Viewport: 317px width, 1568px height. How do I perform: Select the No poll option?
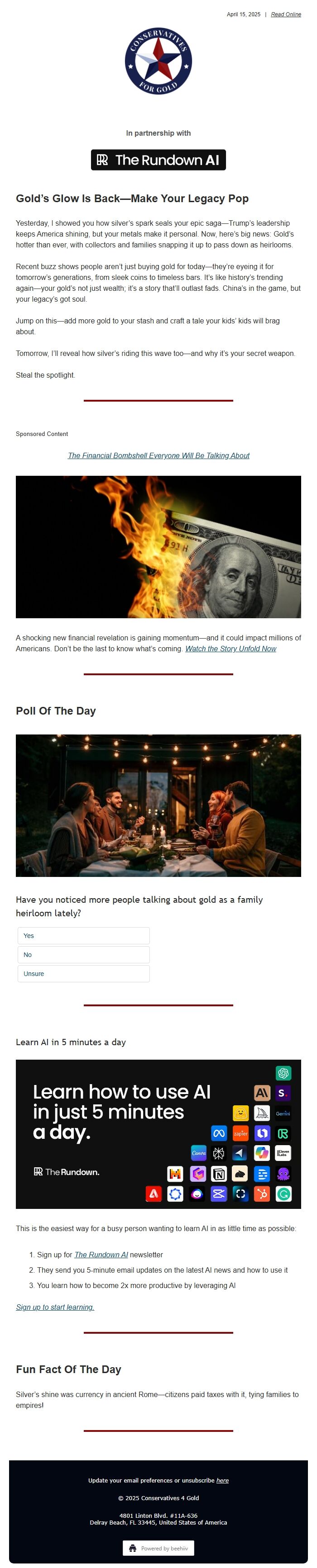83,954
